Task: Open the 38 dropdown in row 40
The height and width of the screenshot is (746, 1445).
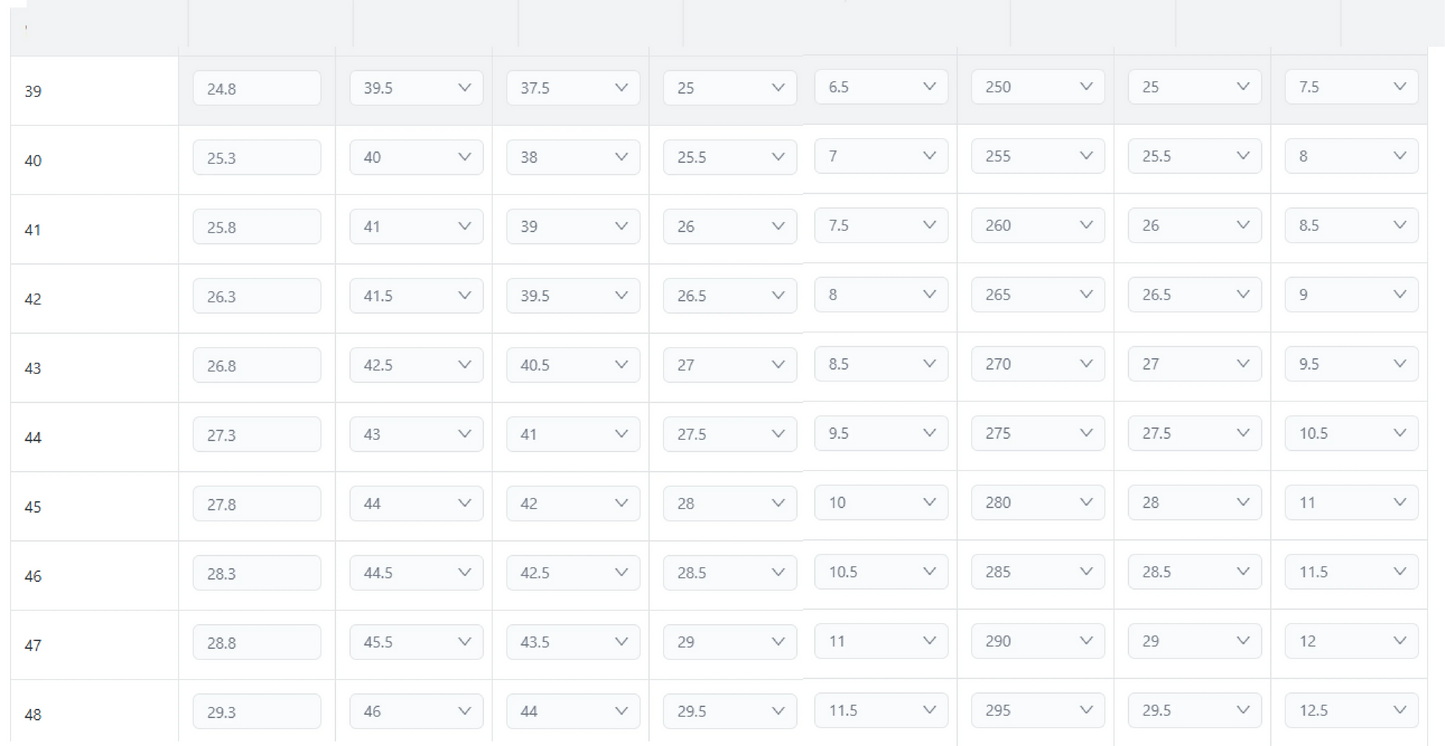Action: (x=573, y=157)
